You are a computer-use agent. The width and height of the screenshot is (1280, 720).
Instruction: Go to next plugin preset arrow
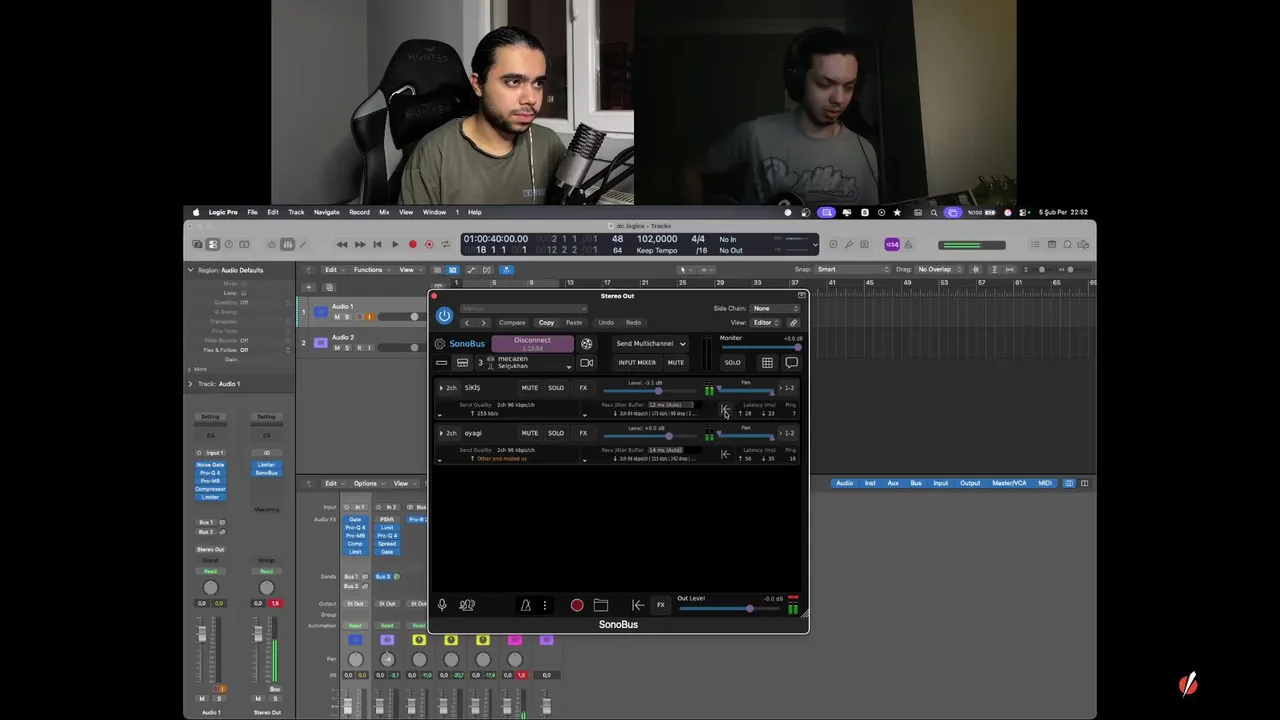point(484,323)
